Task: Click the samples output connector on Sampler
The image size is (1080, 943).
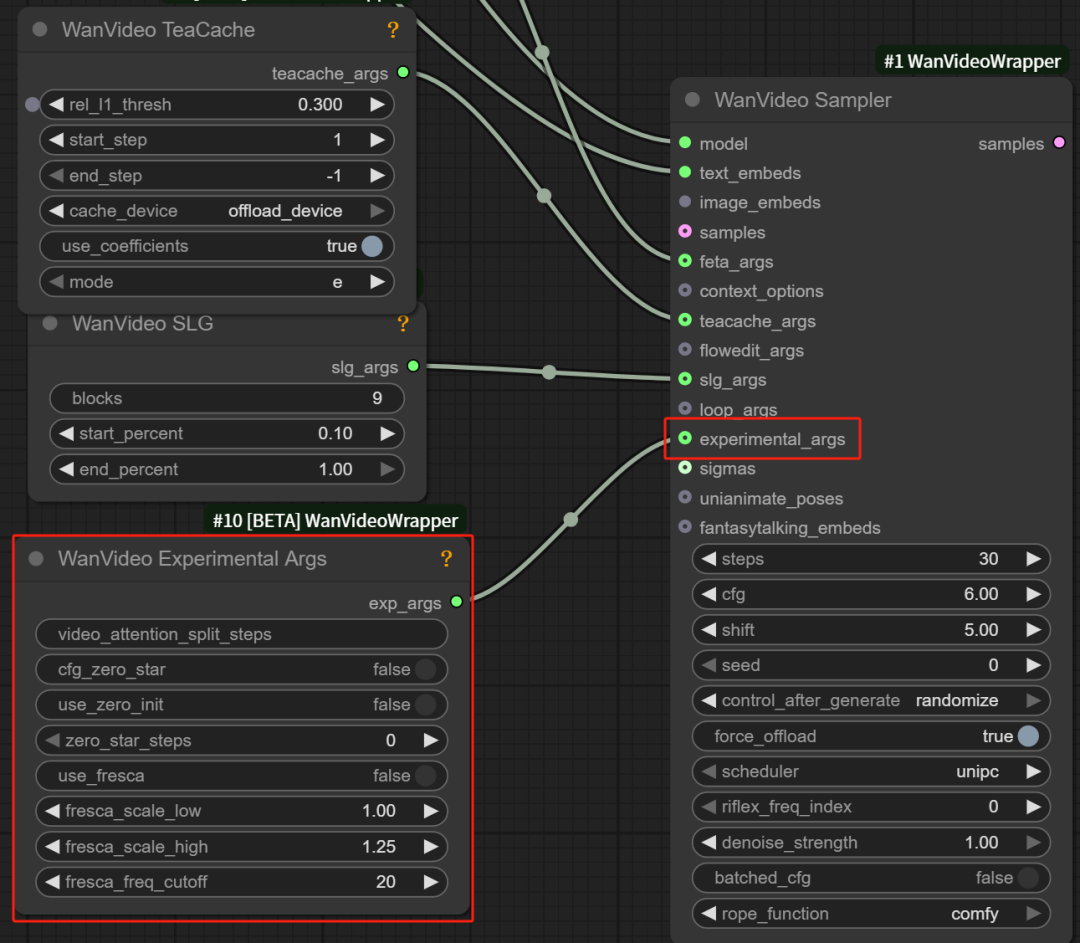Action: pos(1059,144)
